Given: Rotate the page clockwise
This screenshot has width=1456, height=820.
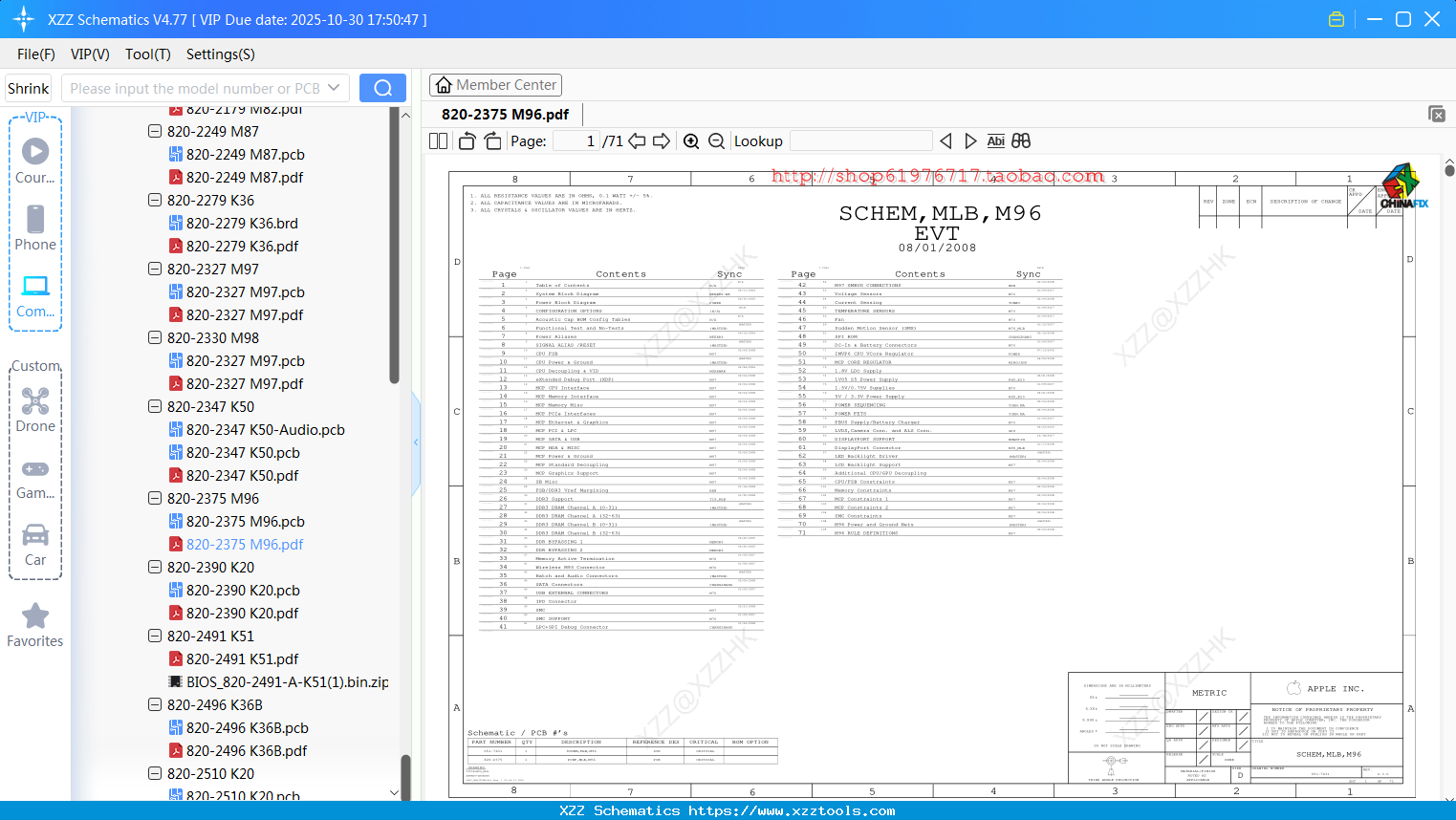Looking at the screenshot, I should click(492, 141).
